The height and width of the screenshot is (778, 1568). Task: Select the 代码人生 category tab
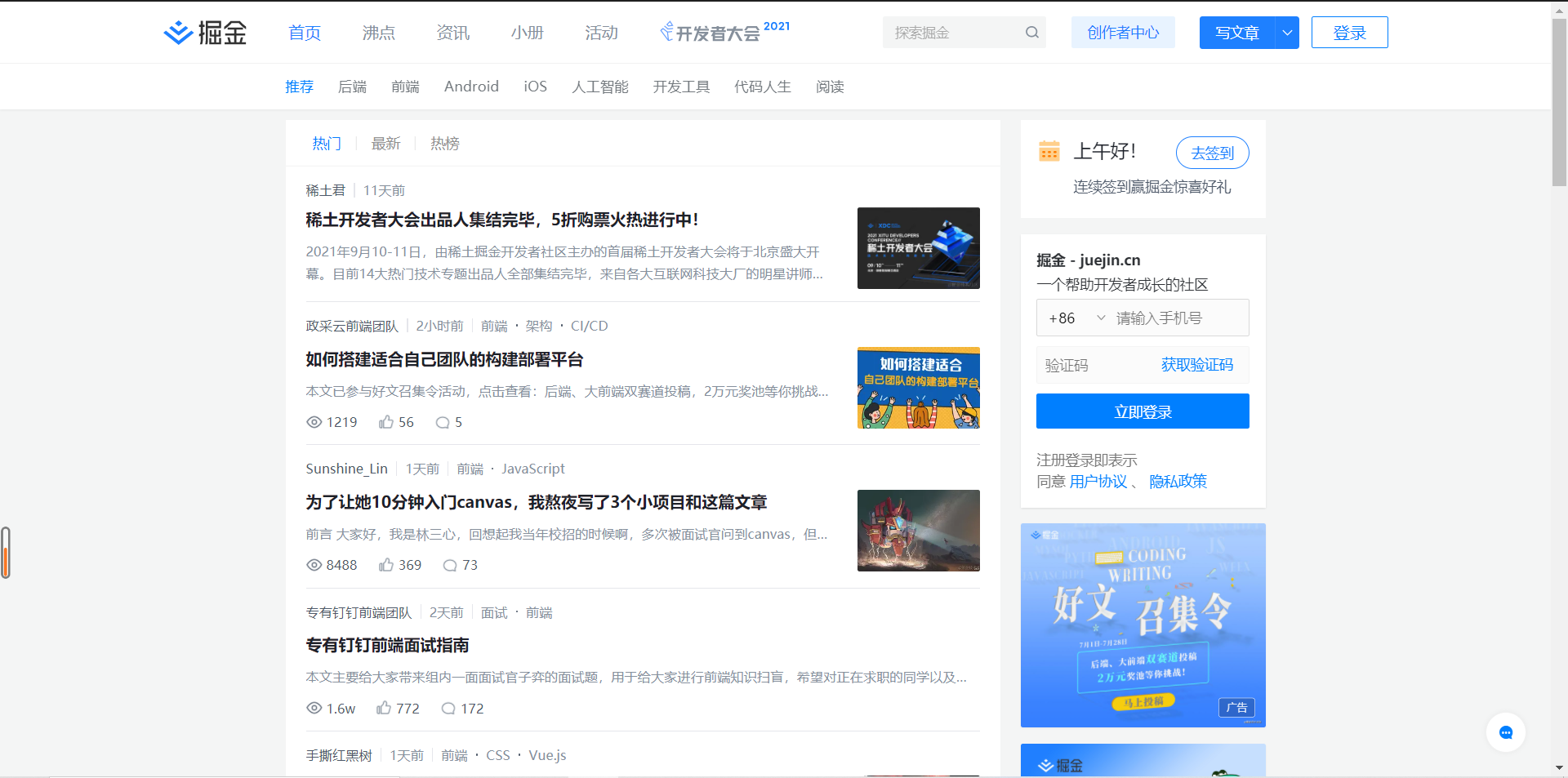coord(763,87)
